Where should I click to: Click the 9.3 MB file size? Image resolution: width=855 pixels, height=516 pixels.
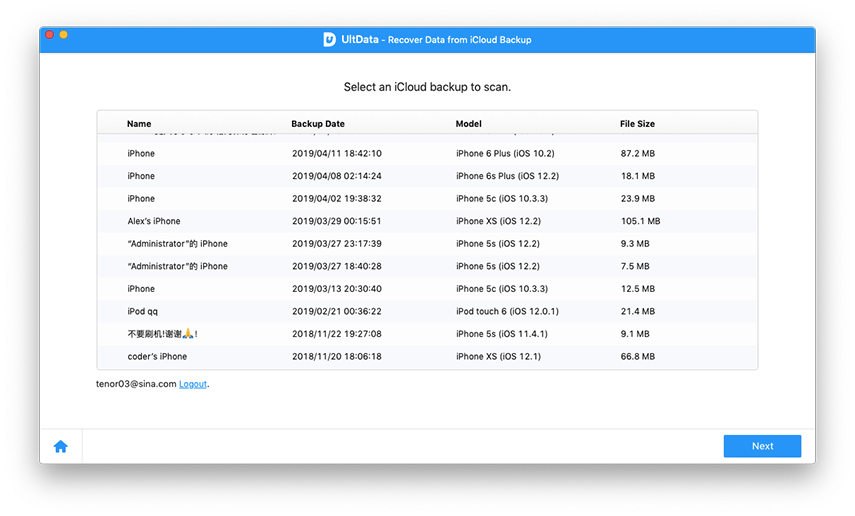click(635, 243)
